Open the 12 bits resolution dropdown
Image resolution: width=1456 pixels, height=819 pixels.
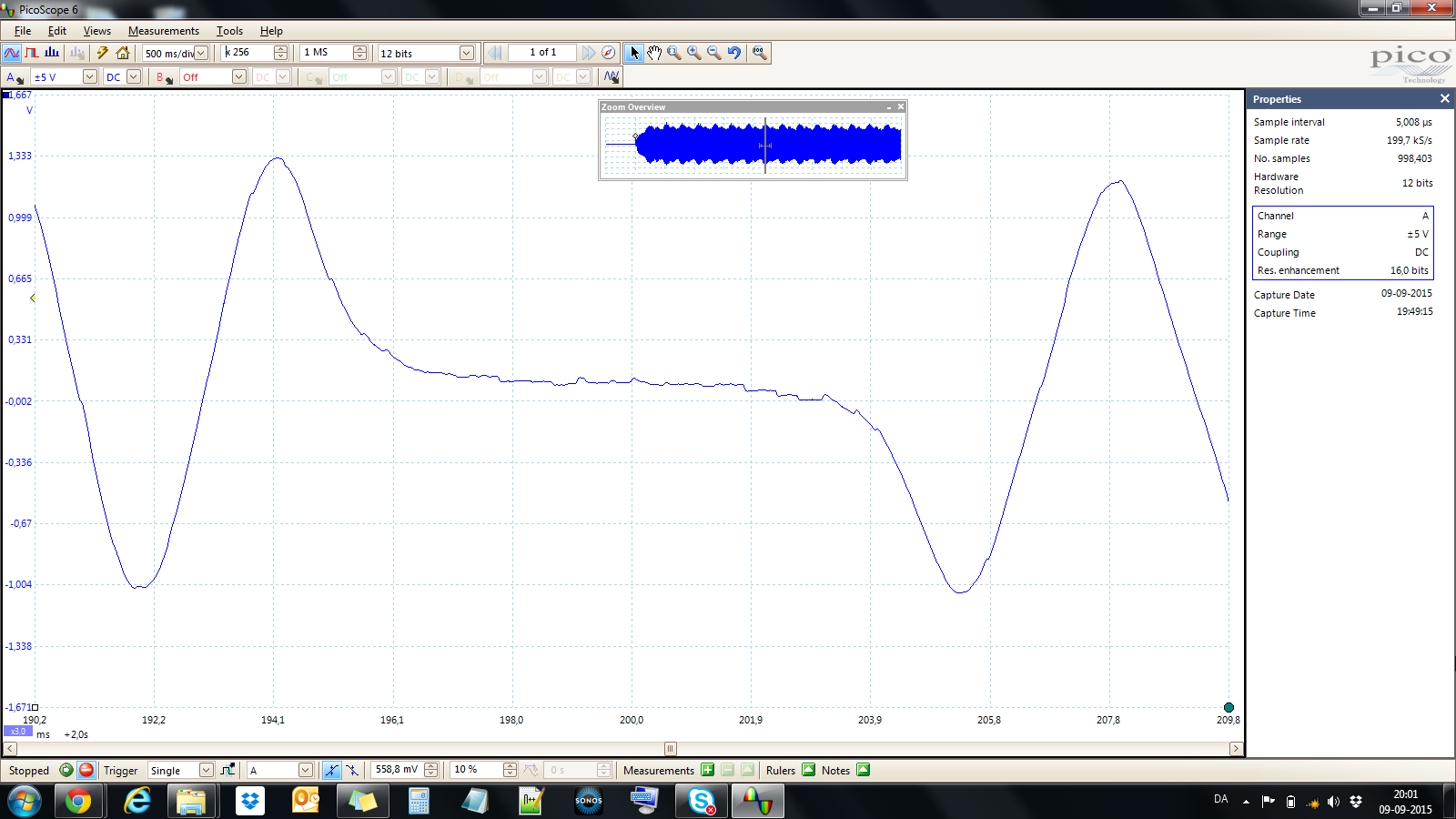466,53
